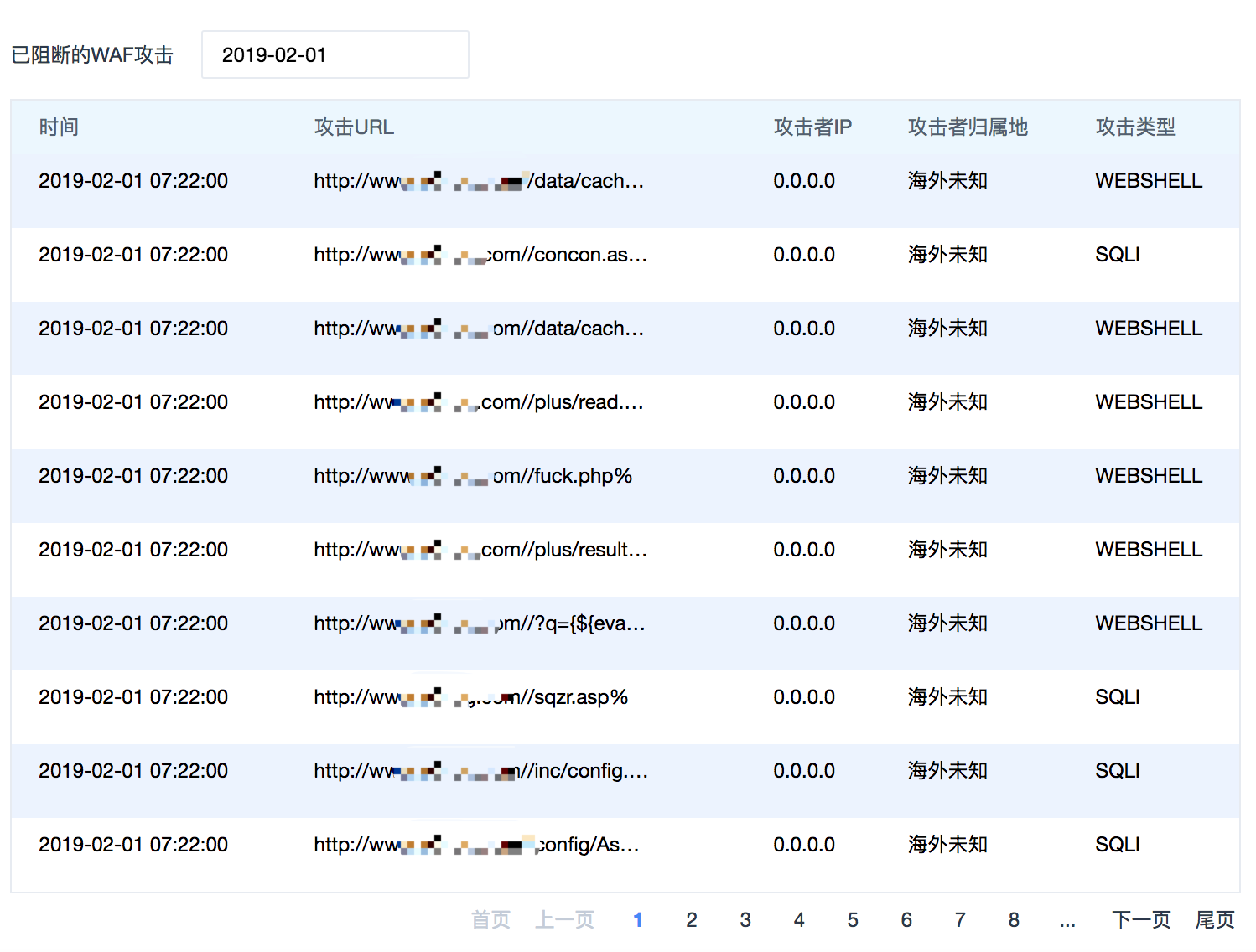This screenshot has width=1256, height=952.
Task: Click the 攻击URL column header
Action: tap(354, 127)
